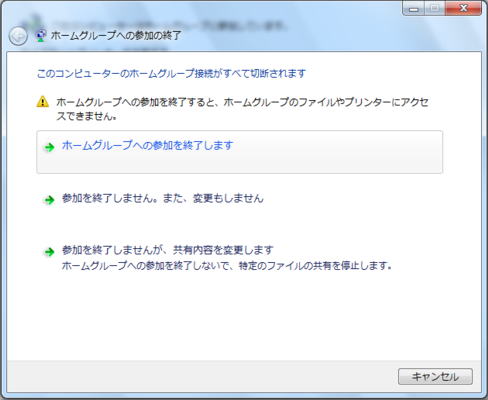Click the キャンセル button
This screenshot has height=400, width=488.
435,377
